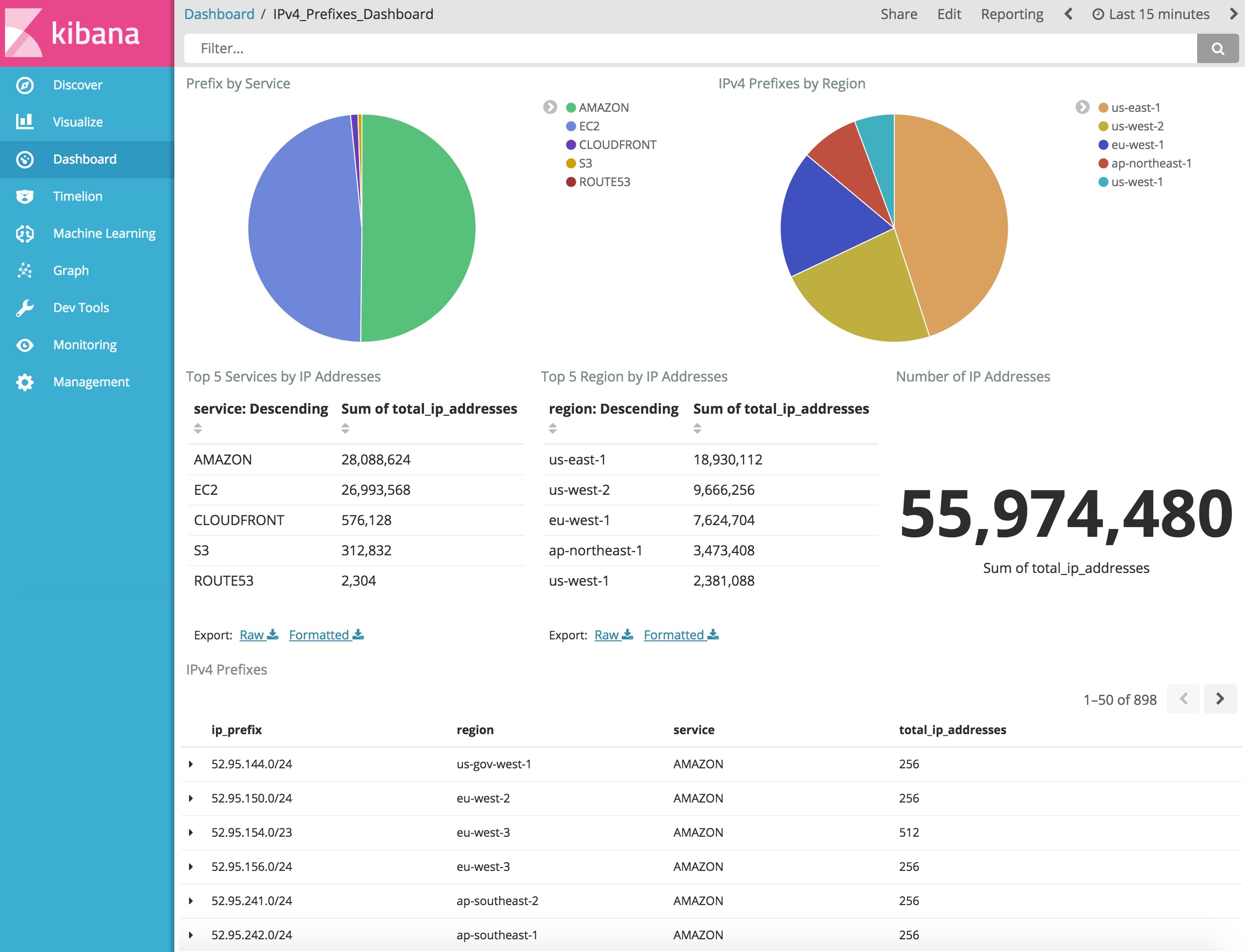
Task: Click the Dashboard breadcrumb link
Action: tap(219, 14)
